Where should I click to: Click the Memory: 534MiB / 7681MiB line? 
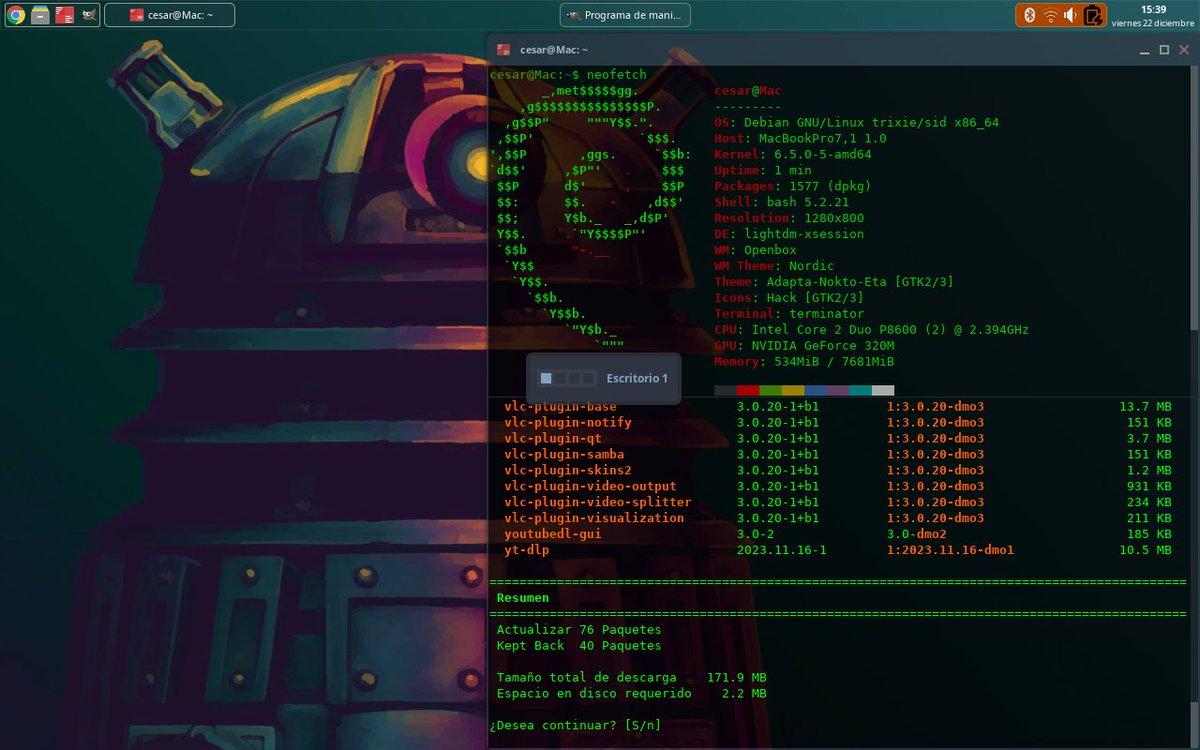(804, 363)
